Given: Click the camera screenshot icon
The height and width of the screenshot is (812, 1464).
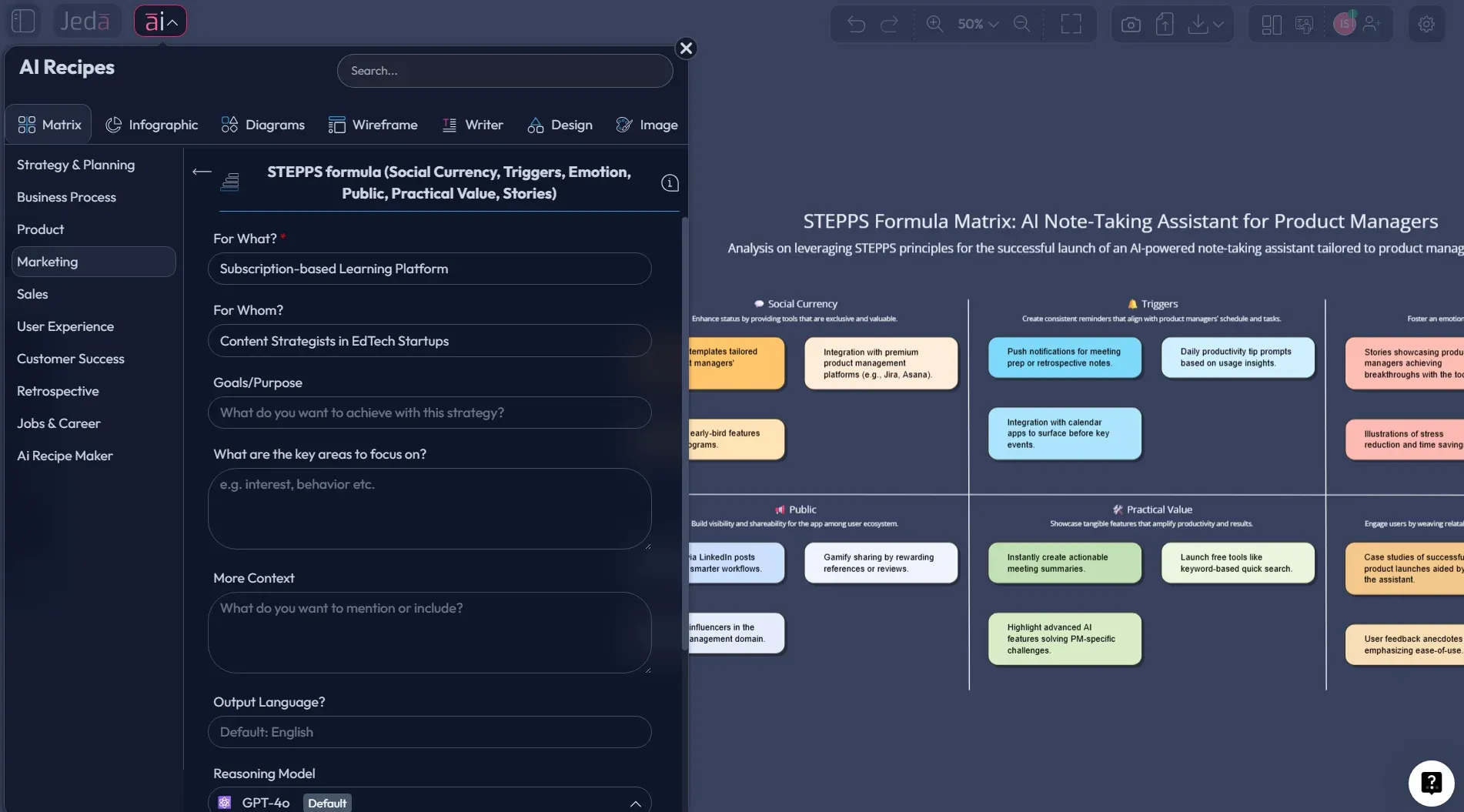Looking at the screenshot, I should (x=1130, y=24).
